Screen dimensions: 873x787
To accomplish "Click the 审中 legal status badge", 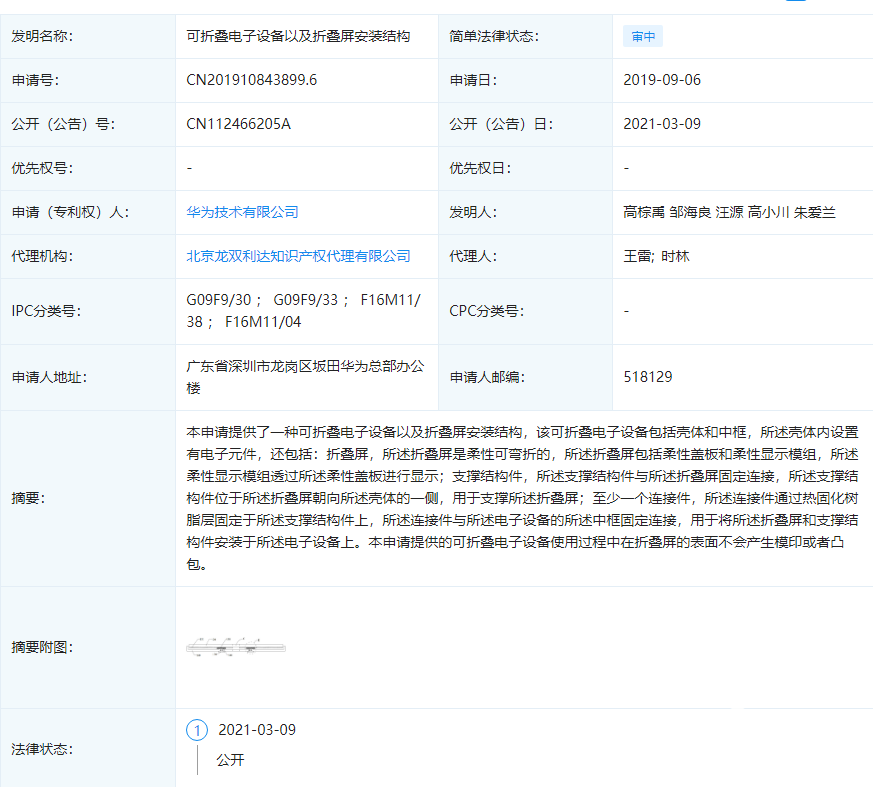I will click(642, 37).
